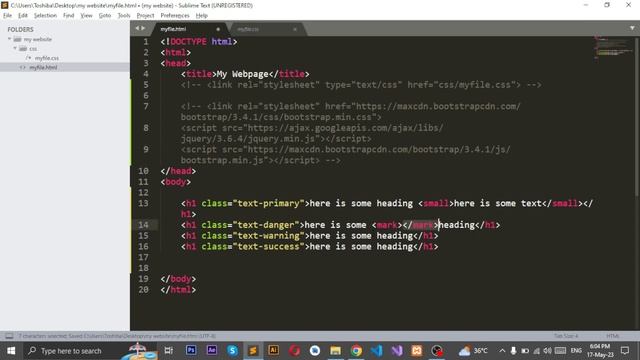The height and width of the screenshot is (360, 640).
Task: Open the Preferences menu
Action: point(175,16)
